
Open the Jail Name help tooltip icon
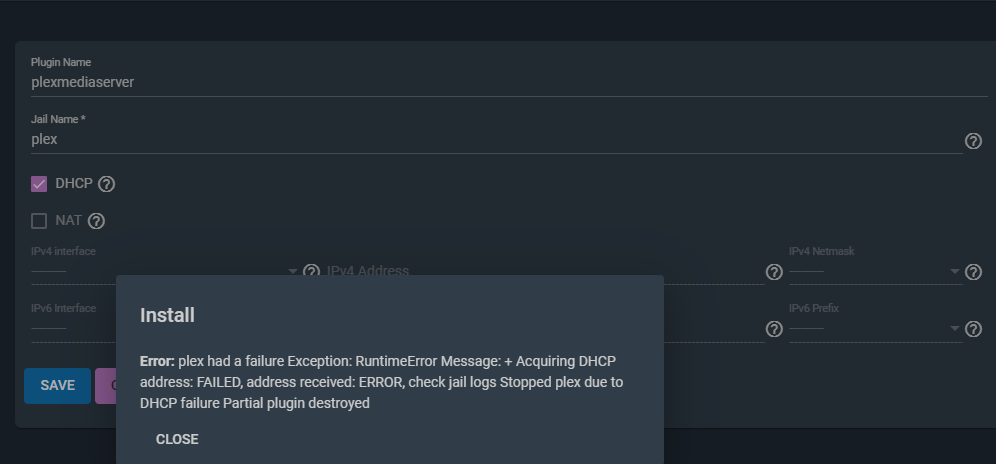pos(972,141)
